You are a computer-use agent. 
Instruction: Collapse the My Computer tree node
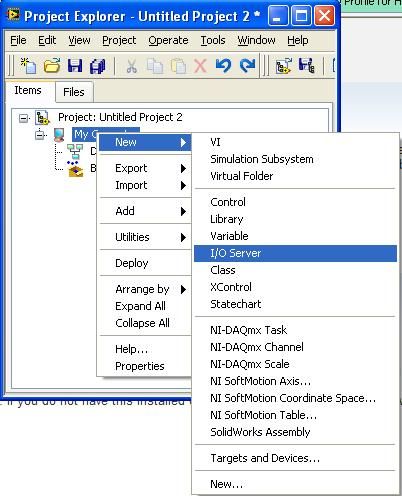(40, 135)
